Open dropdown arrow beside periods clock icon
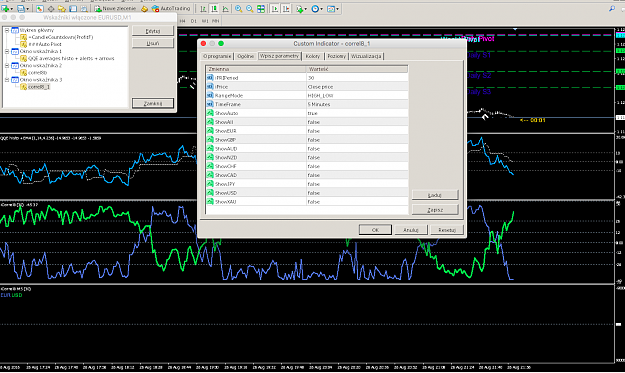The image size is (625, 373). click(322, 9)
